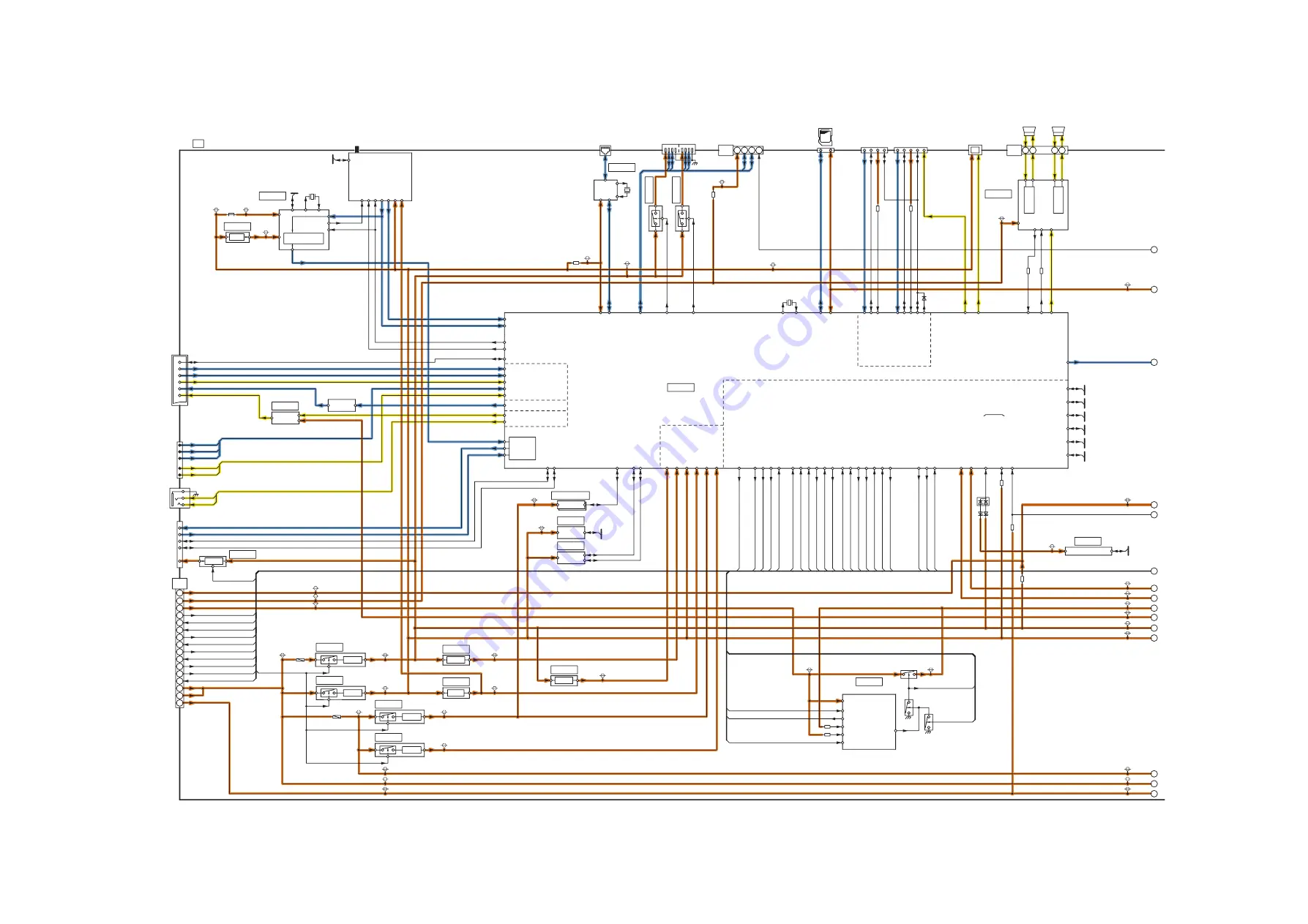Click the Ethernet RJ45 port symbol

click(x=605, y=150)
